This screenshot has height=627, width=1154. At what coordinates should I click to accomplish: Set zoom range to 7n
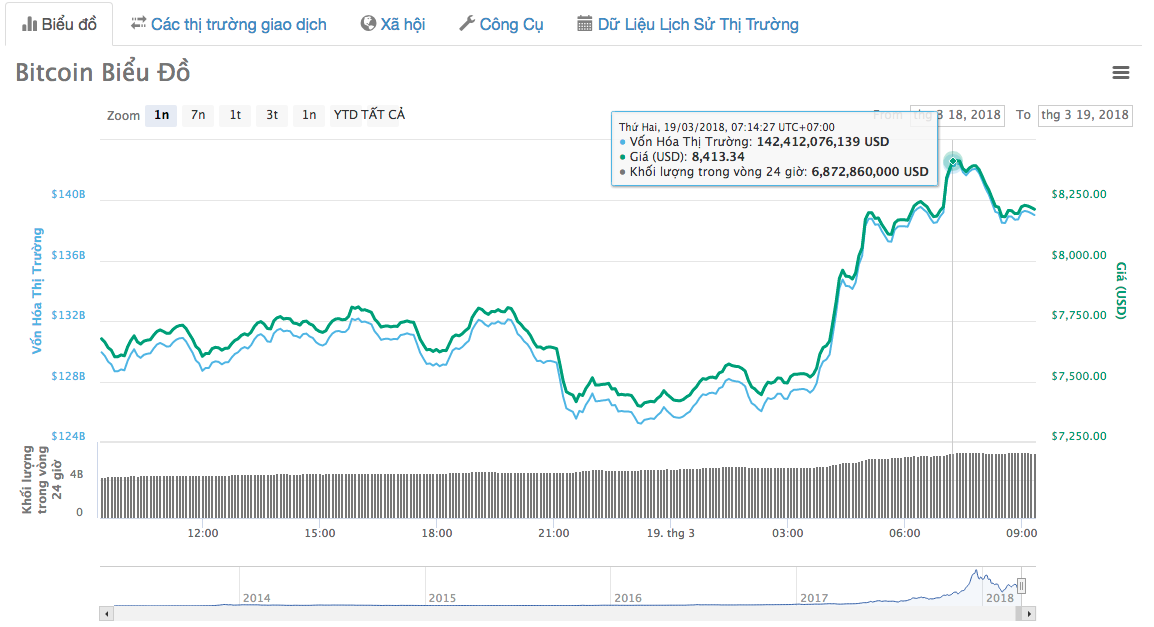[x=198, y=115]
